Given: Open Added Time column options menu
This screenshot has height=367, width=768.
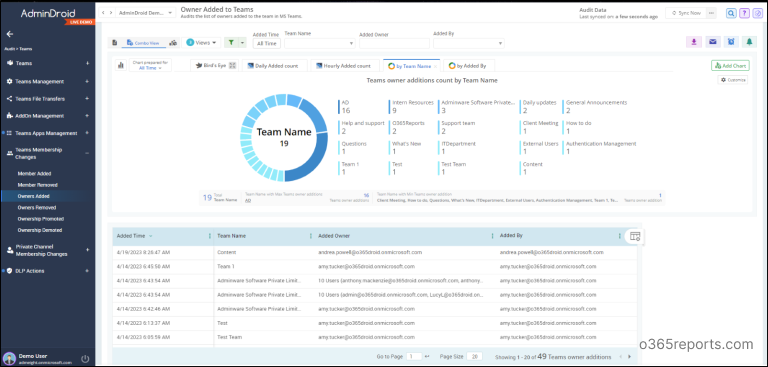Looking at the screenshot, I should 211,236.
